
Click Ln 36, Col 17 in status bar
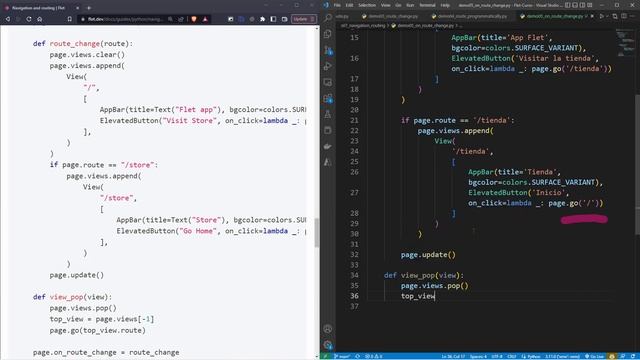[453, 356]
